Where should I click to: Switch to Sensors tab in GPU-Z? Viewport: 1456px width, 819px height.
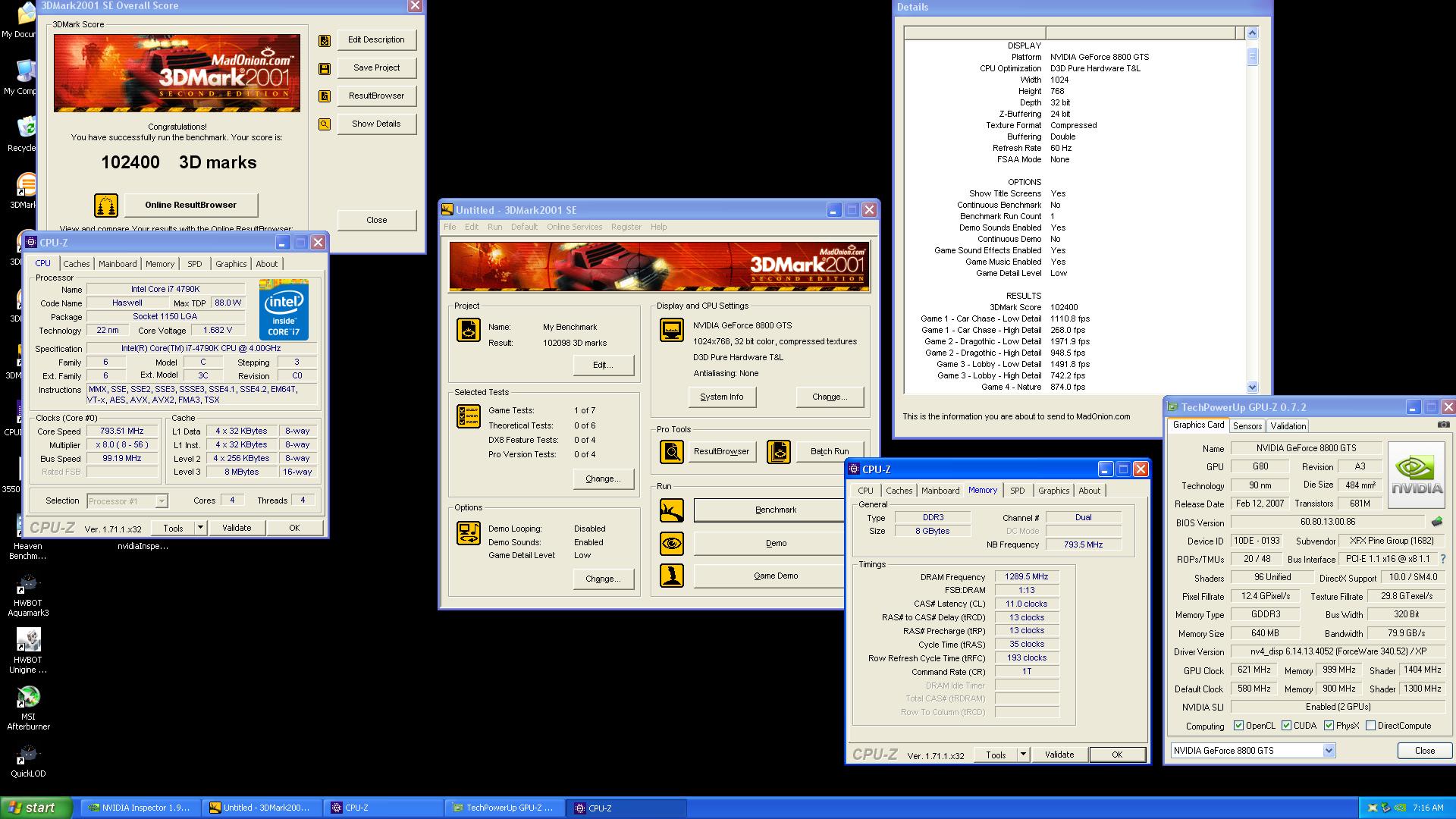(x=1247, y=426)
